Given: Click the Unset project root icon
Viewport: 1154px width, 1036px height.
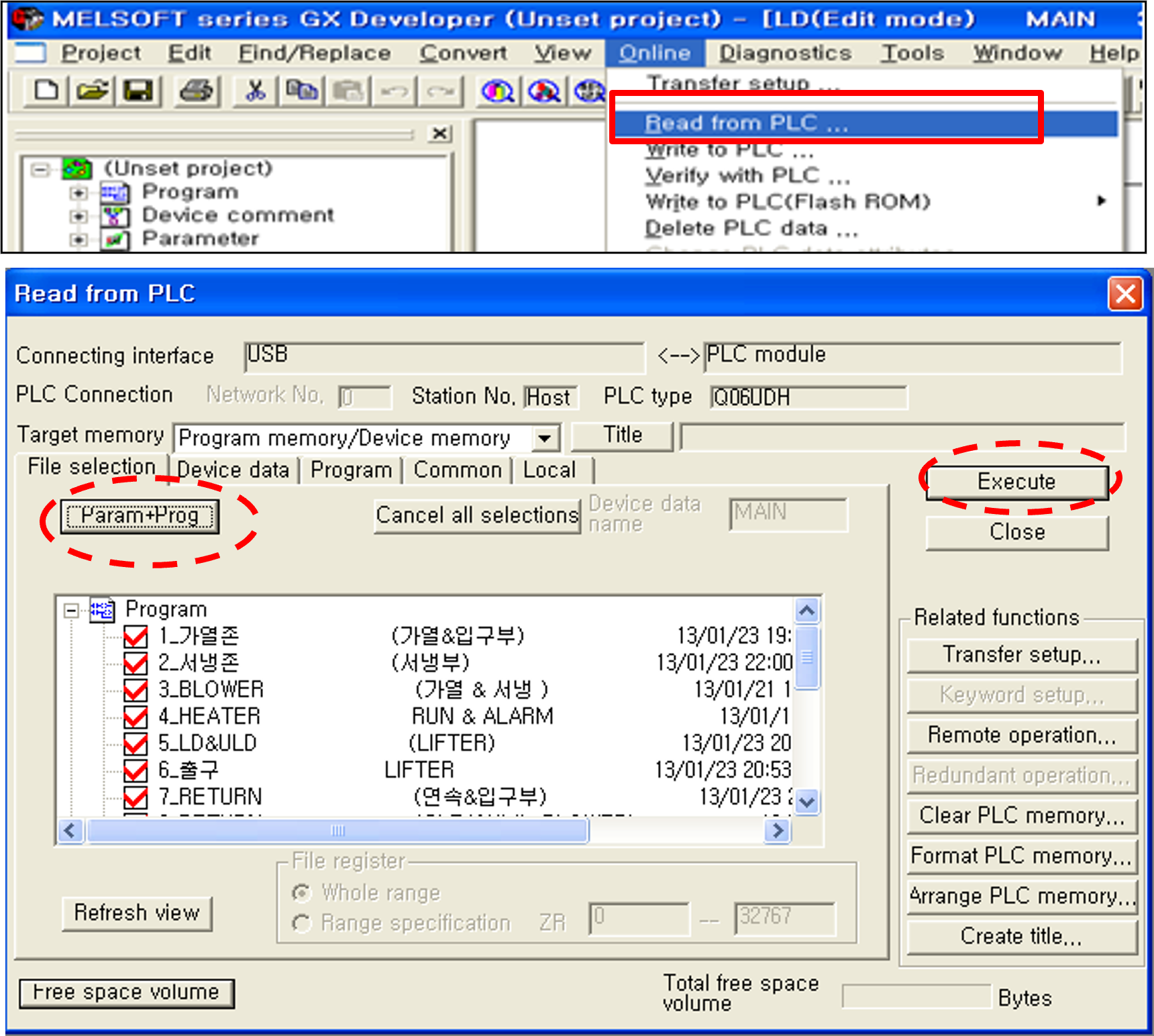Looking at the screenshot, I should [76, 168].
